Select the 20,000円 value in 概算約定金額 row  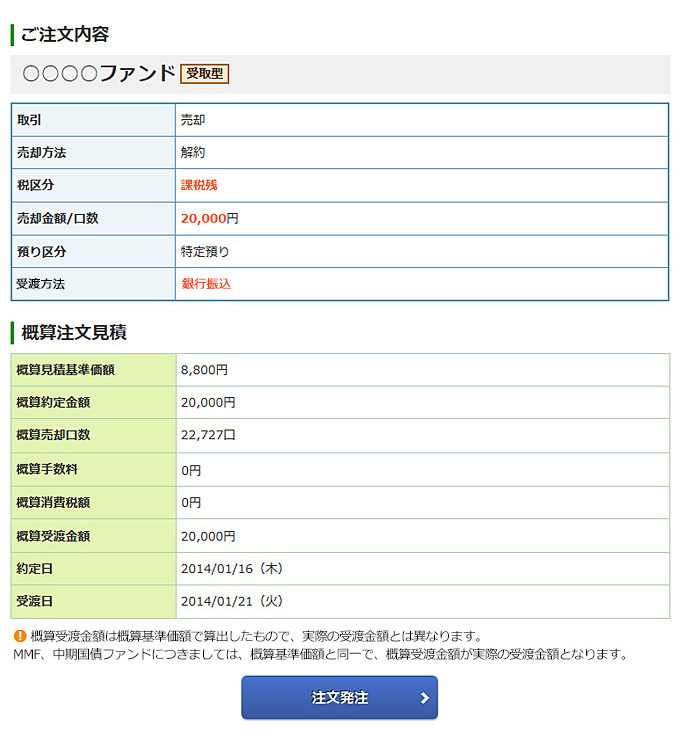point(208,402)
